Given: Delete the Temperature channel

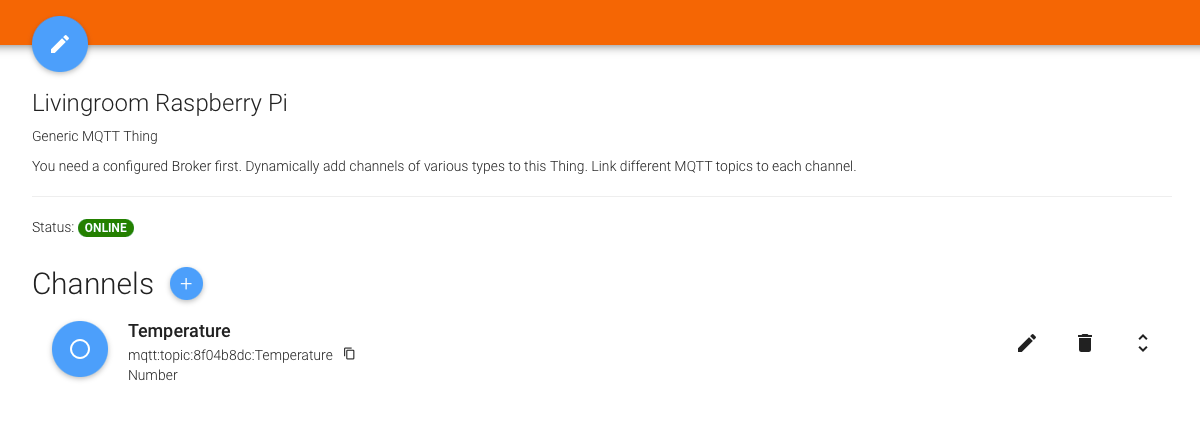Looking at the screenshot, I should pyautogui.click(x=1085, y=343).
